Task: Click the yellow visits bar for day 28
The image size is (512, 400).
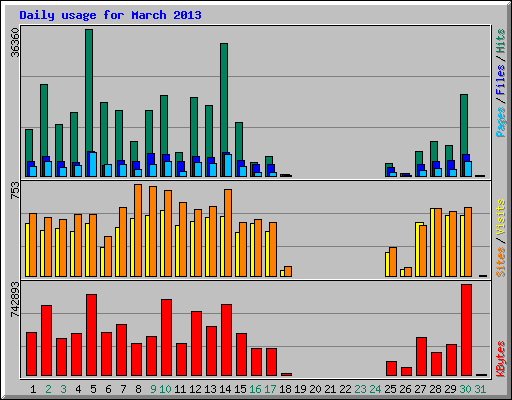Action: tap(432, 242)
